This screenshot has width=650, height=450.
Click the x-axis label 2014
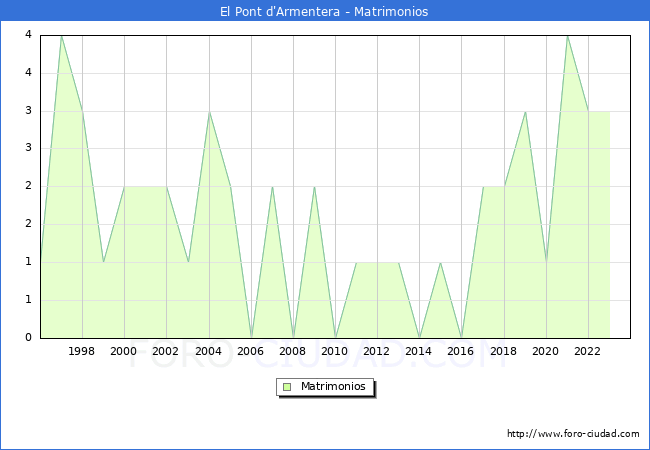(x=418, y=351)
